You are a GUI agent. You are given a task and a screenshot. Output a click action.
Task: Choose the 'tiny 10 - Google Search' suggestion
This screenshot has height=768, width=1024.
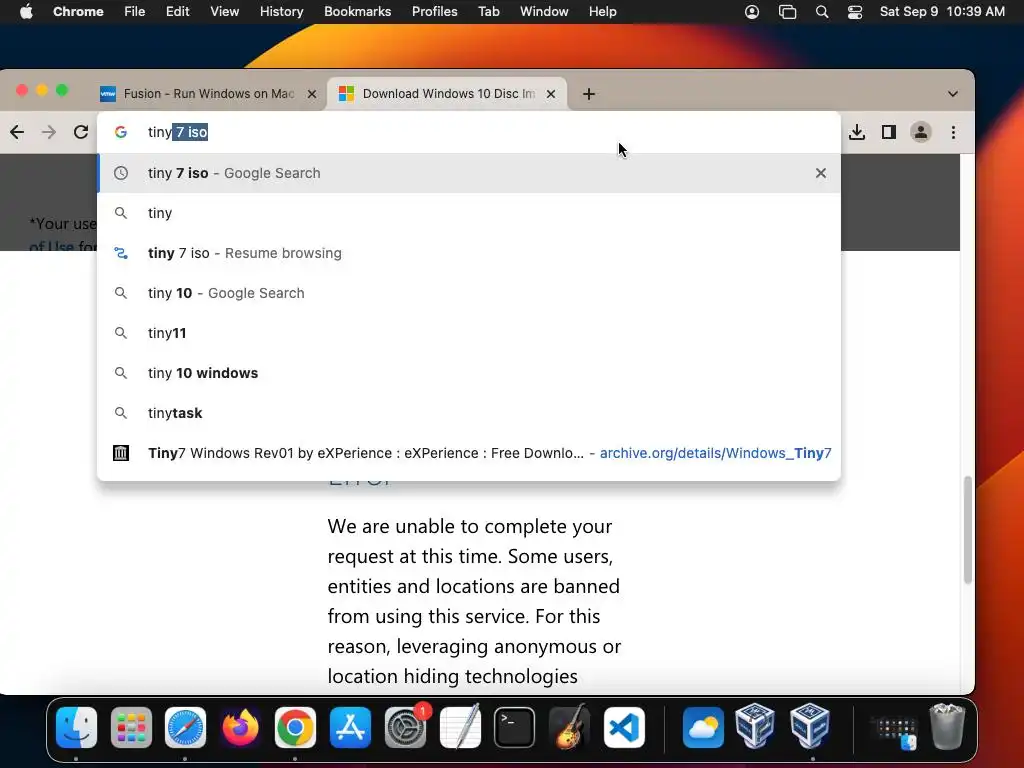469,293
